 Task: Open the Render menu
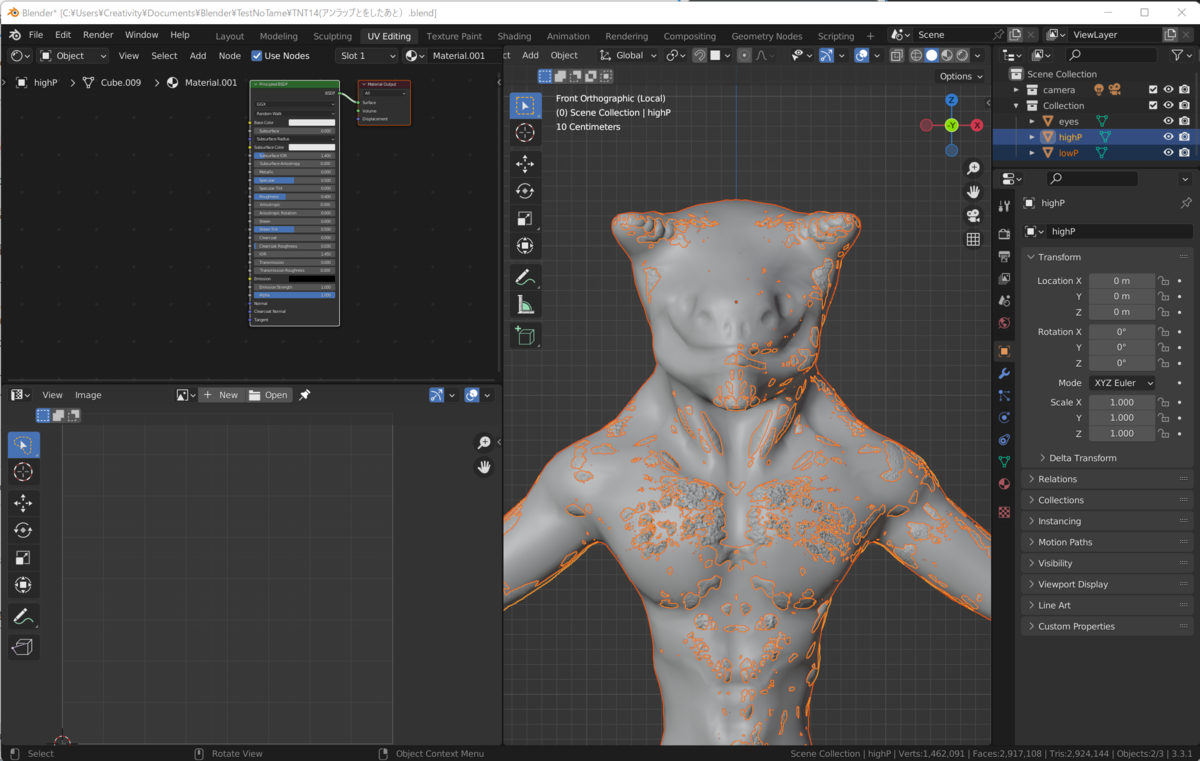(98, 34)
